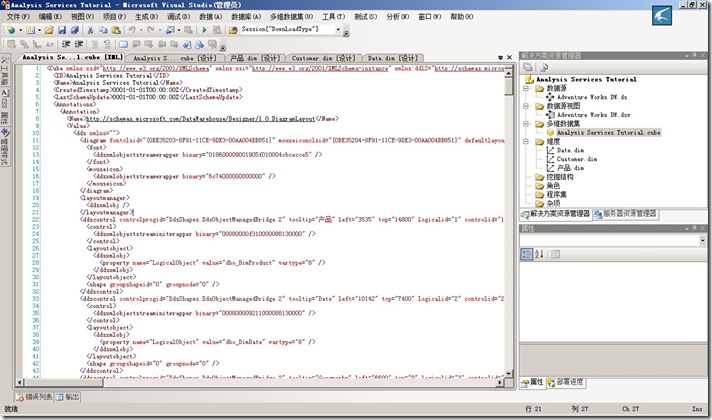The width and height of the screenshot is (712, 420).
Task: Open the 多维数据集 menu
Action: coord(291,16)
